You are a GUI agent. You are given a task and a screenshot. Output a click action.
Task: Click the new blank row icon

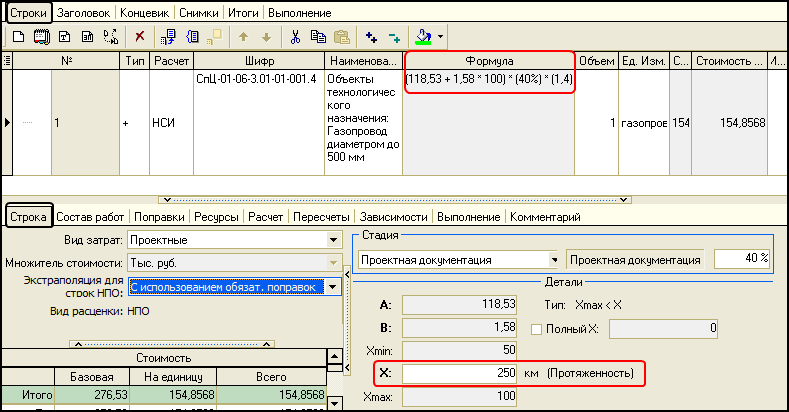18,37
